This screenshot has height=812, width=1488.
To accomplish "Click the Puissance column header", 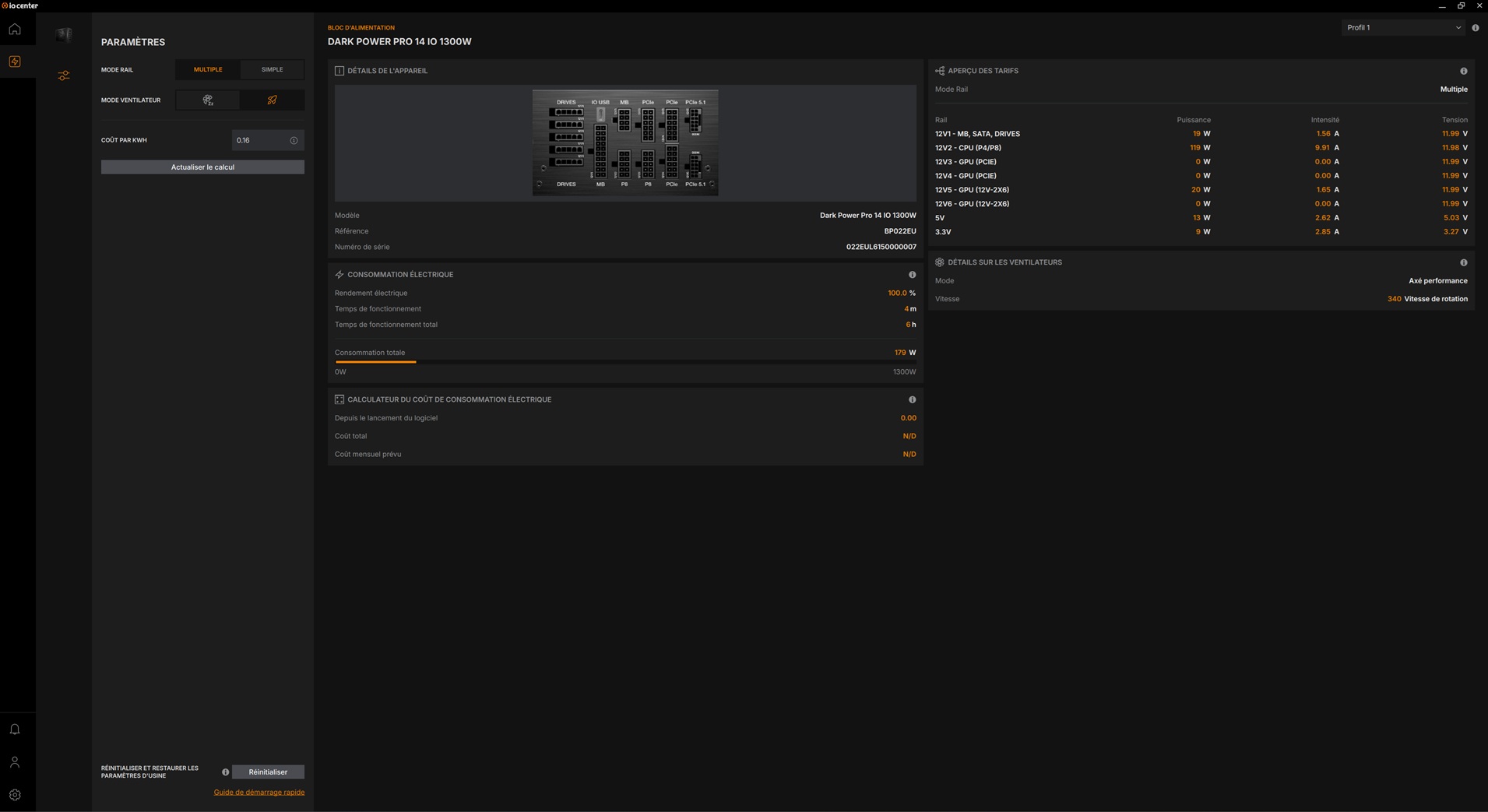I will (x=1194, y=120).
